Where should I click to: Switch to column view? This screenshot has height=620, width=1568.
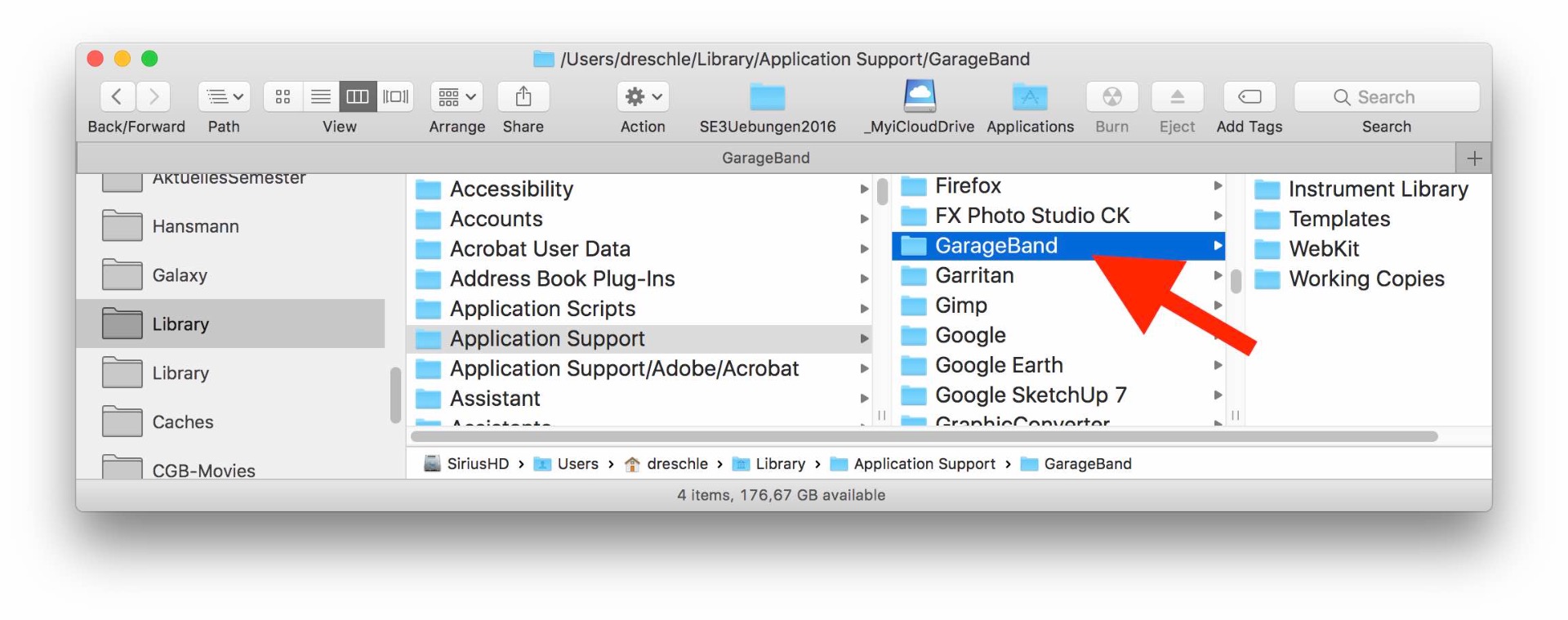(358, 96)
